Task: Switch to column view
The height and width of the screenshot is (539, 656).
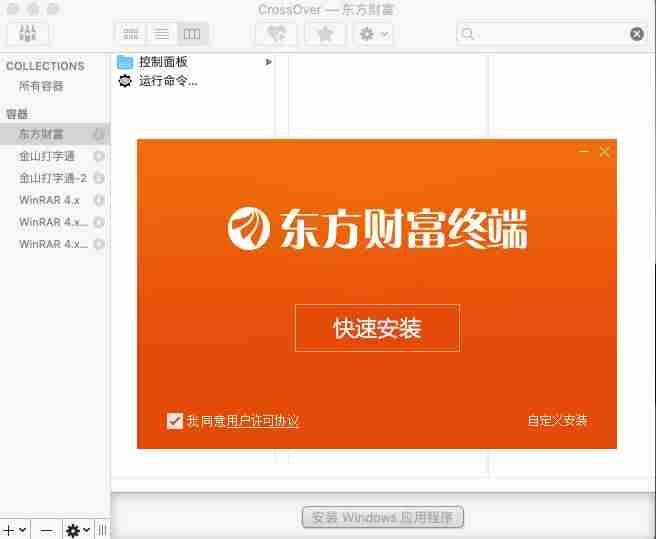Action: (x=192, y=33)
